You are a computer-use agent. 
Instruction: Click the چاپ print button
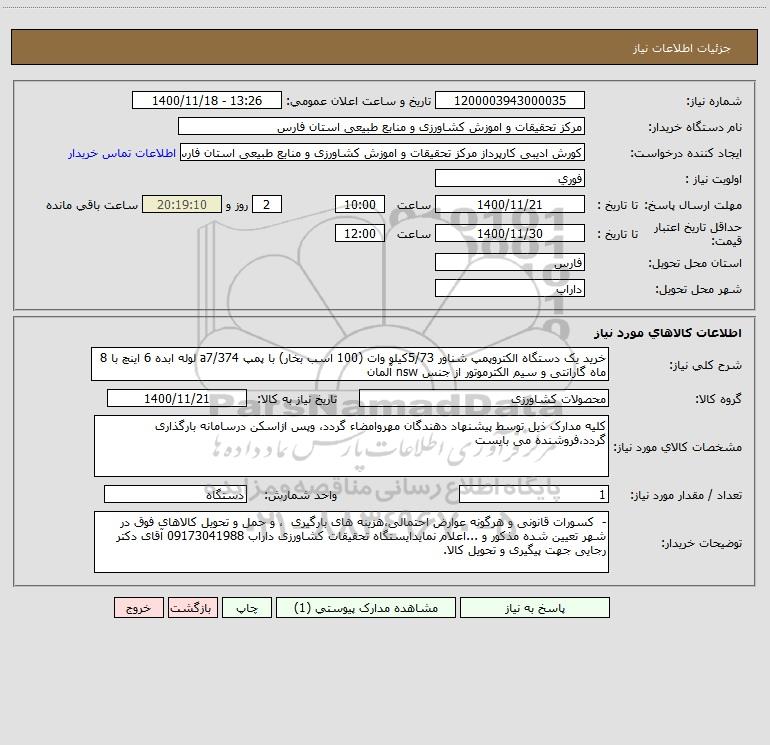coord(247,608)
